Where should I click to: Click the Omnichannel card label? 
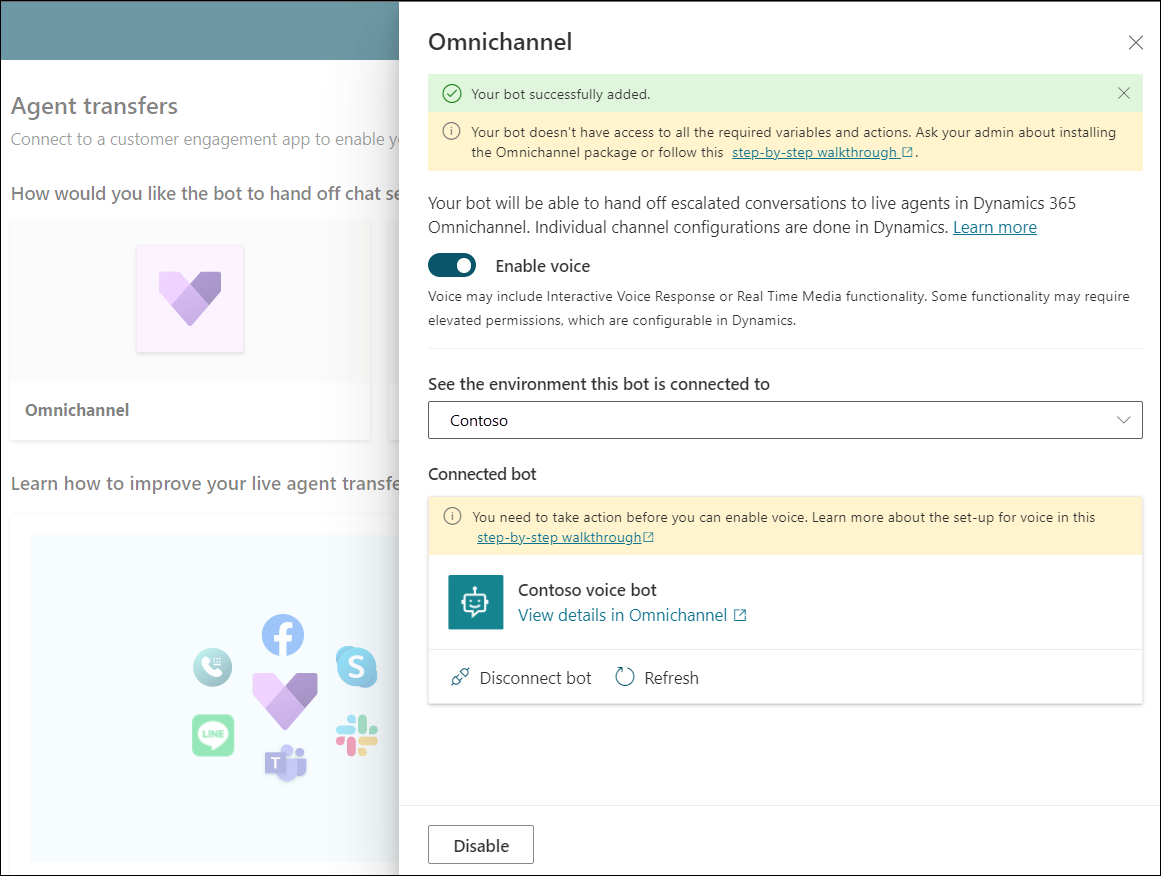coord(77,410)
